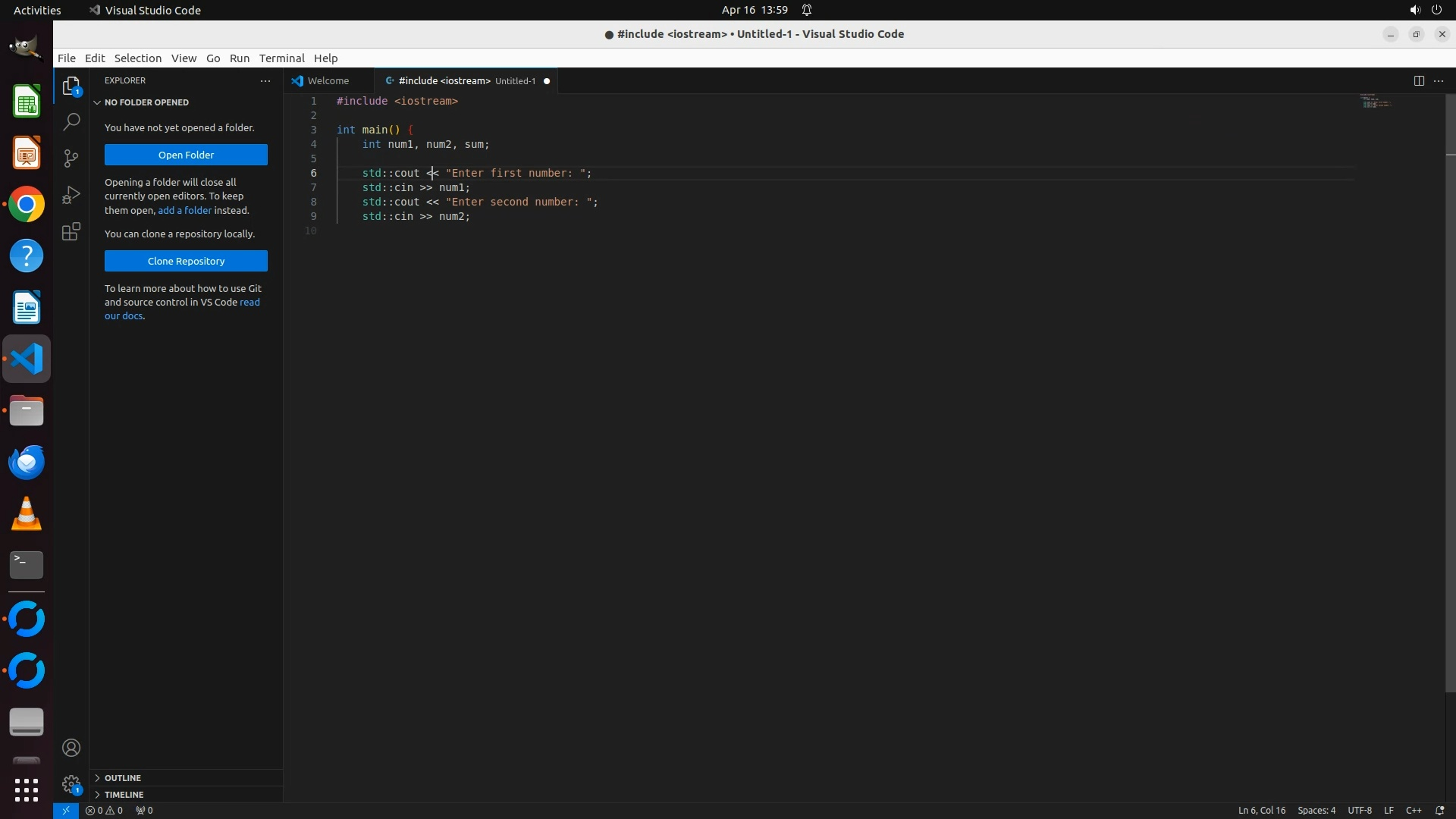Click the add a folder link
Image resolution: width=1456 pixels, height=819 pixels.
click(x=184, y=210)
